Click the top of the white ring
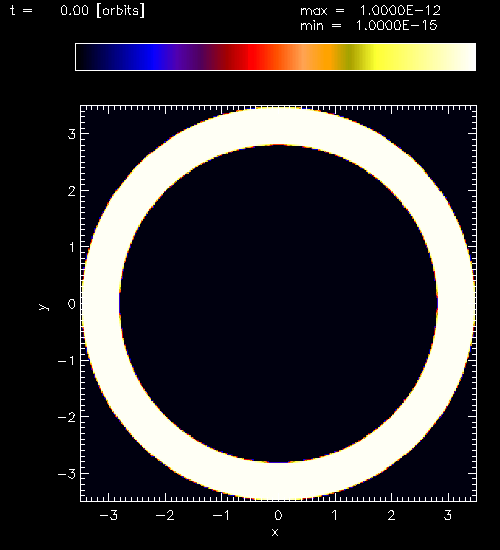Viewport: 500px width, 550px height. (x=278, y=126)
